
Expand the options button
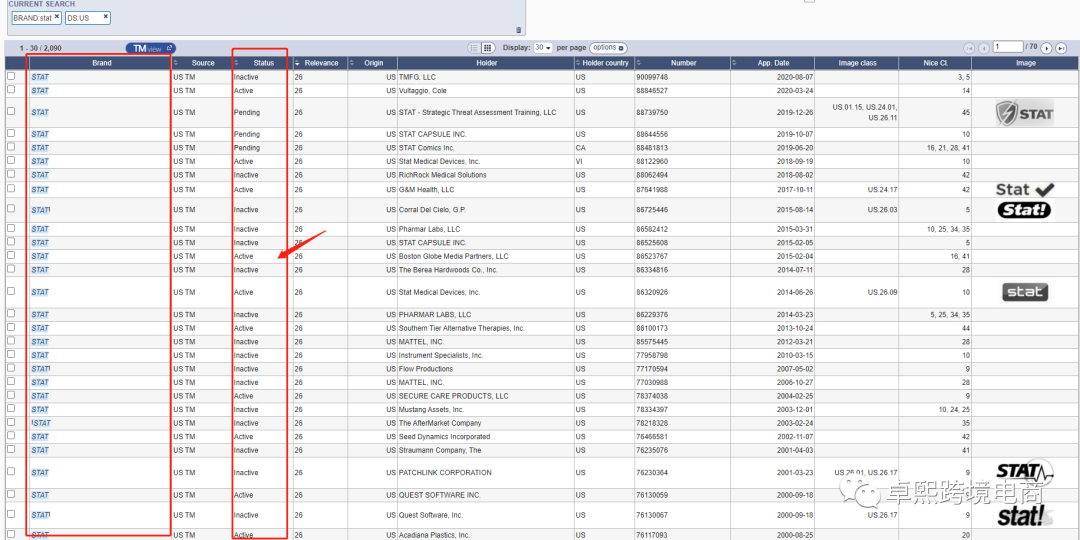pyautogui.click(x=608, y=48)
